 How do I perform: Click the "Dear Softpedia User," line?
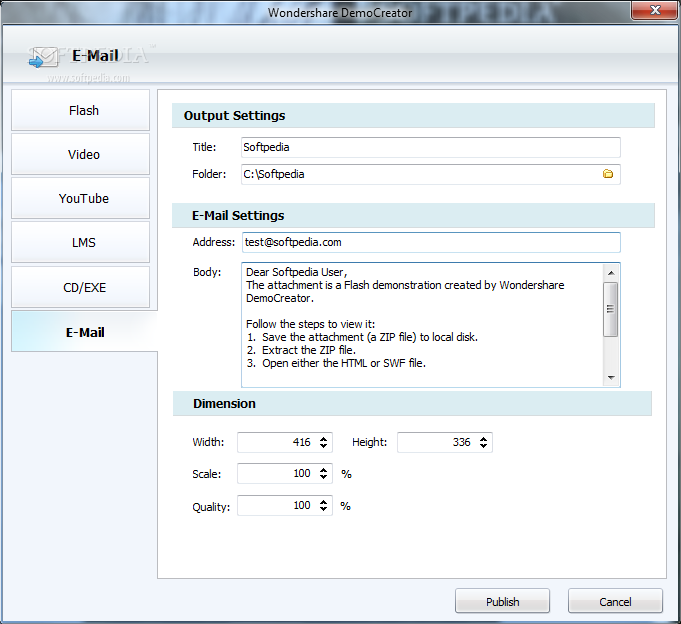coord(297,272)
